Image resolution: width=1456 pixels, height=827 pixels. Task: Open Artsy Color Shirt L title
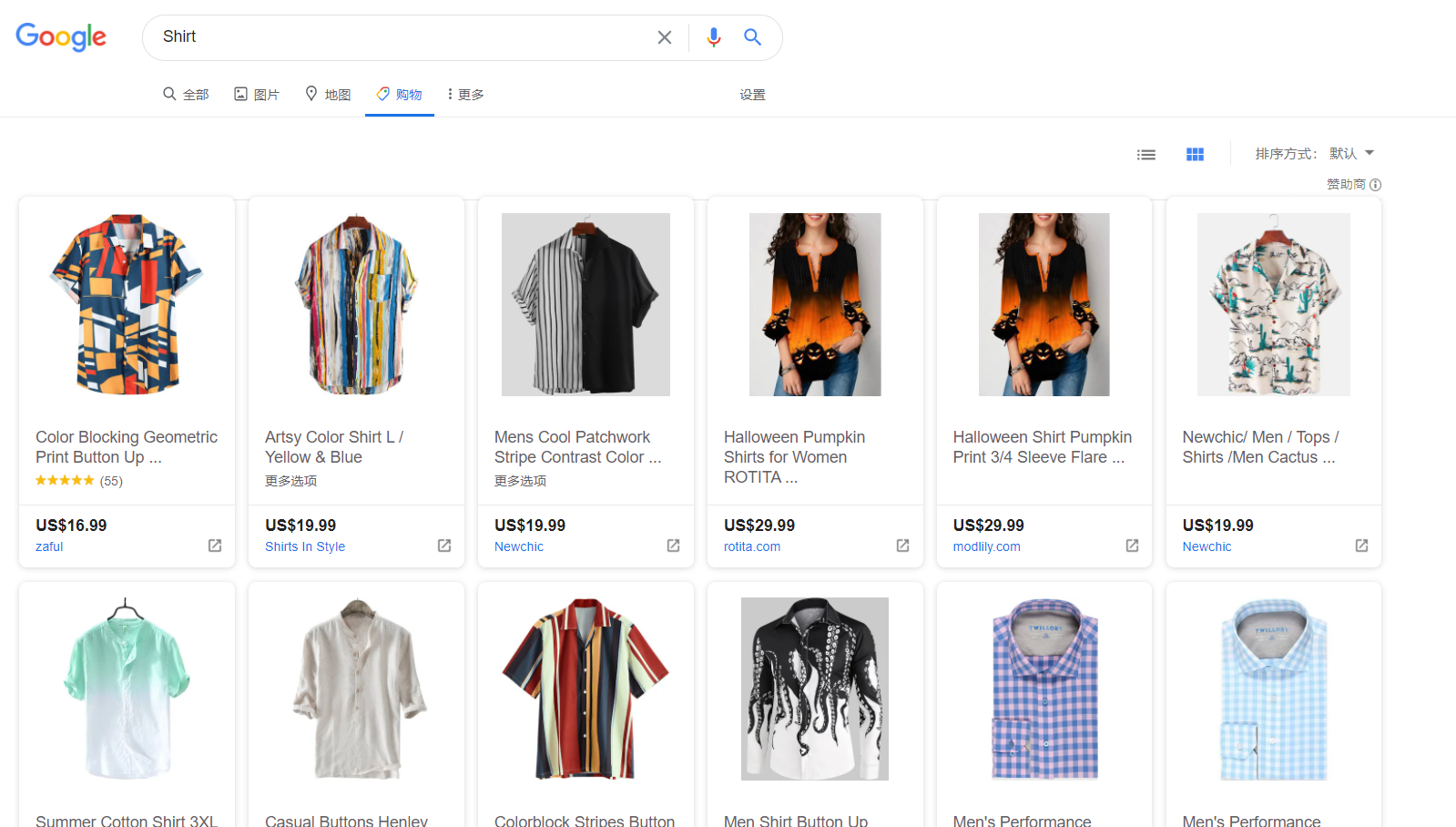tap(334, 447)
